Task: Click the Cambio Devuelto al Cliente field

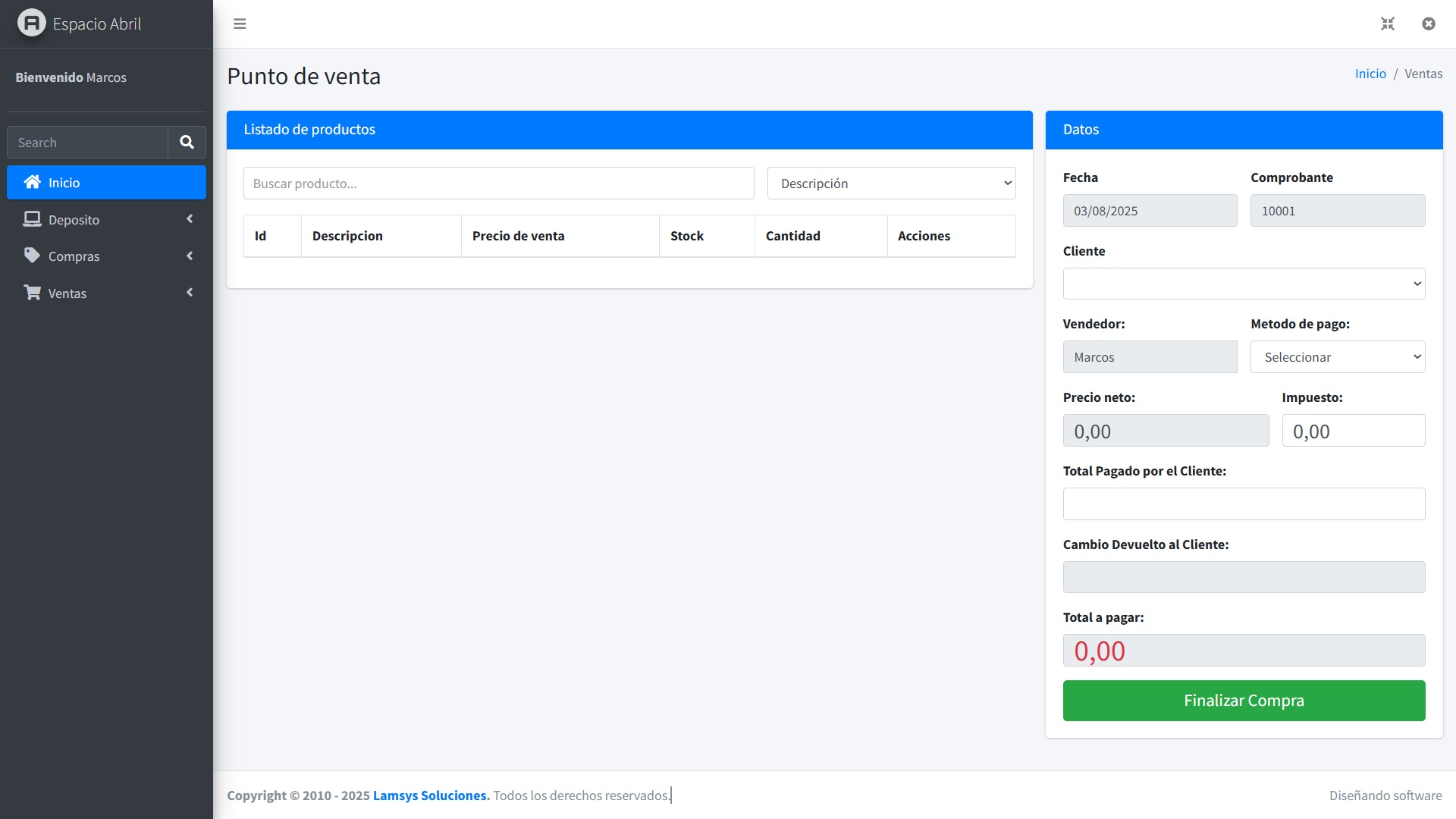Action: coord(1244,577)
